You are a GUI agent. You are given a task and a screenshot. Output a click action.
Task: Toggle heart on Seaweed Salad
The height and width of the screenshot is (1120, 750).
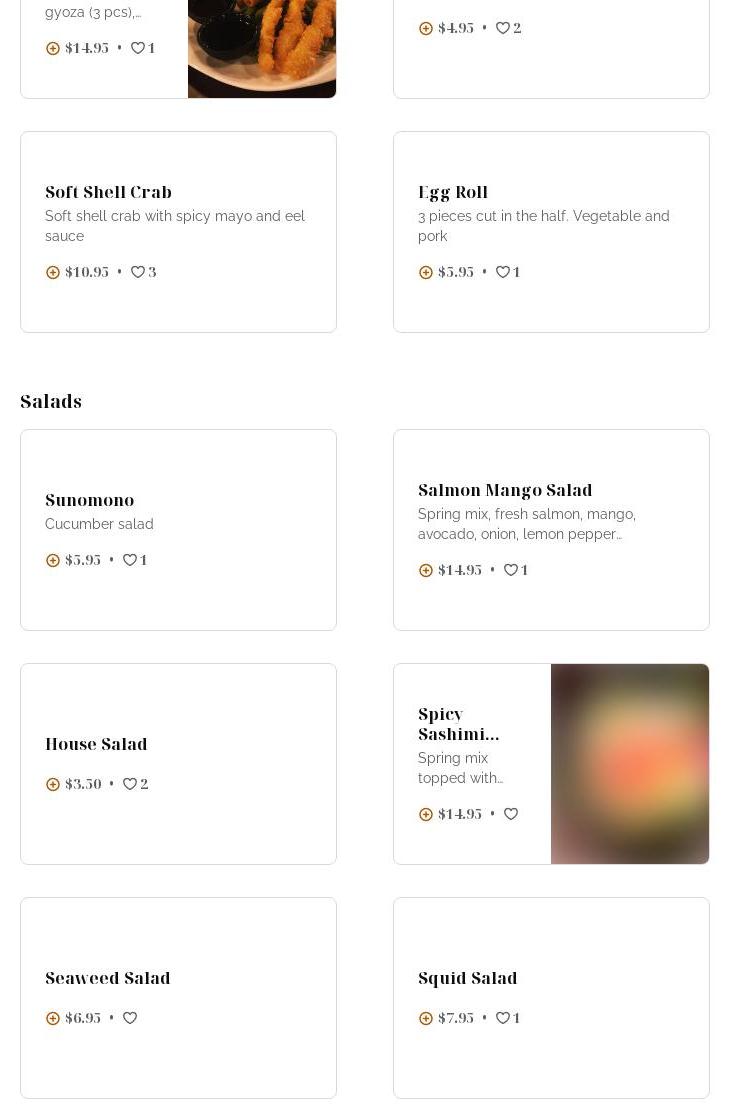130,1018
